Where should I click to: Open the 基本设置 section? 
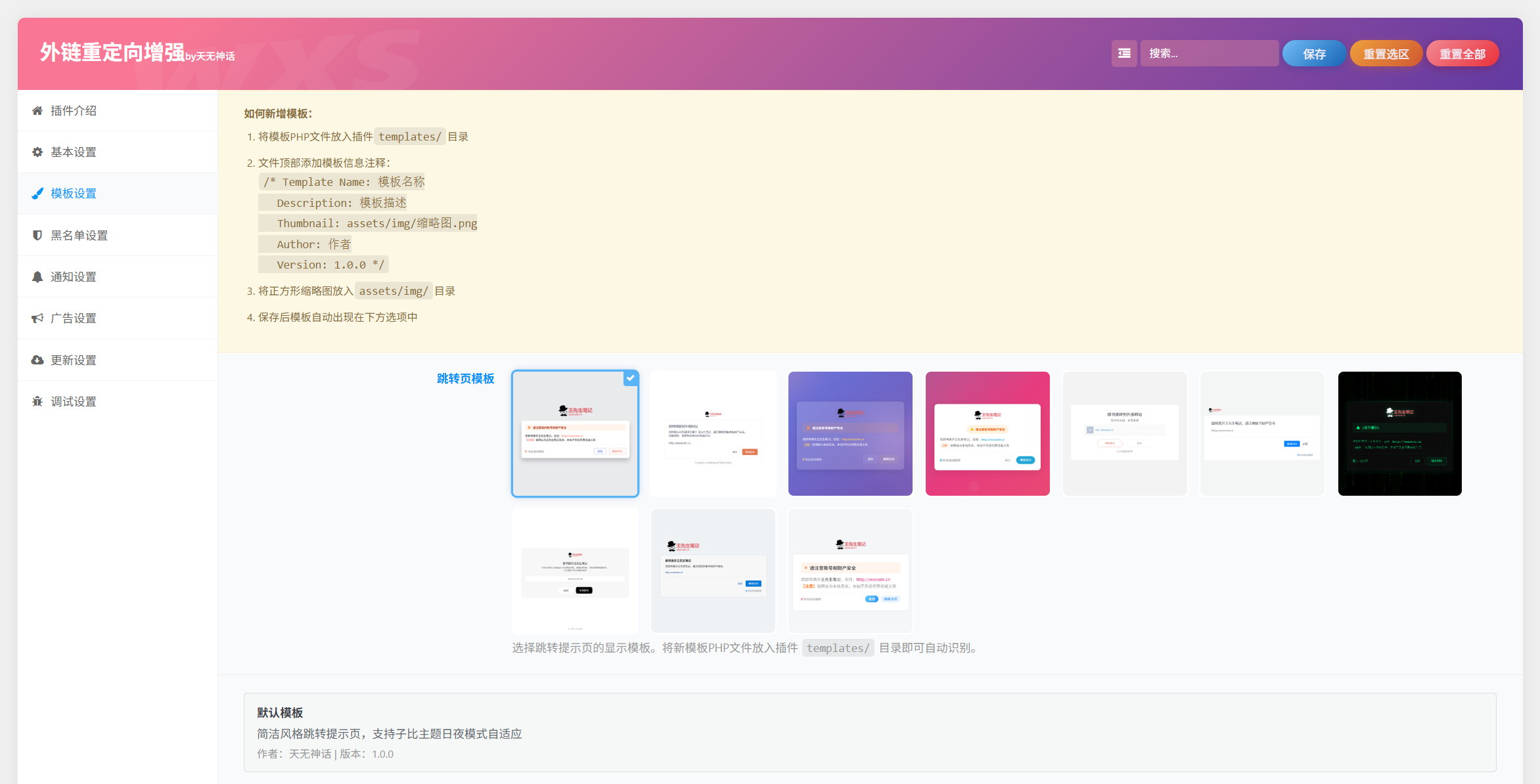pyautogui.click(x=118, y=152)
